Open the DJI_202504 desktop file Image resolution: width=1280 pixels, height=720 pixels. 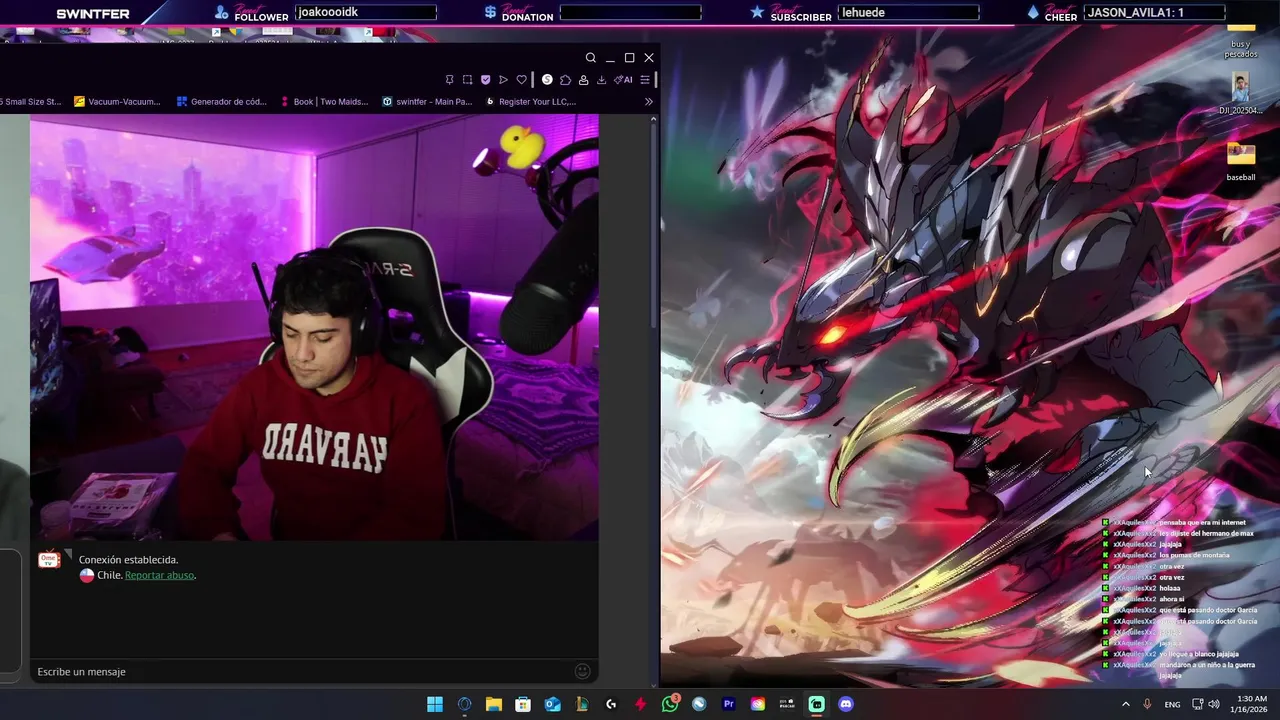(1241, 95)
